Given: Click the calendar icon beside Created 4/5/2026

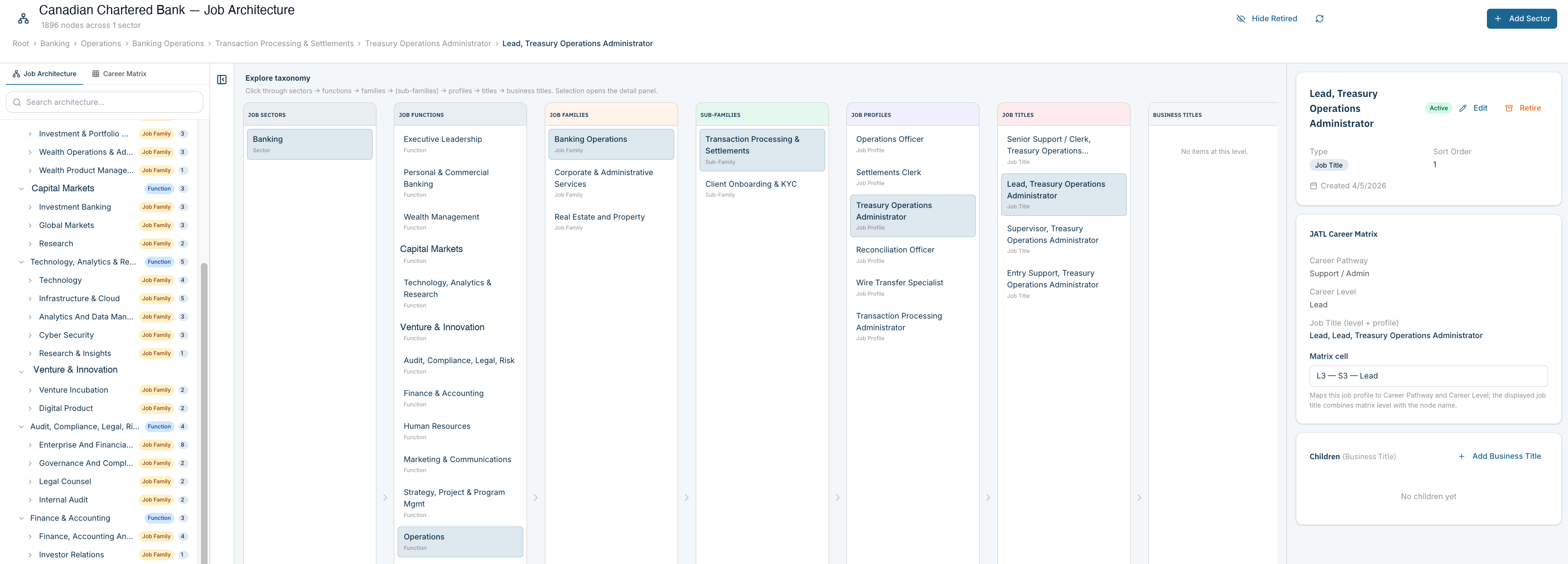Looking at the screenshot, I should pyautogui.click(x=1313, y=186).
